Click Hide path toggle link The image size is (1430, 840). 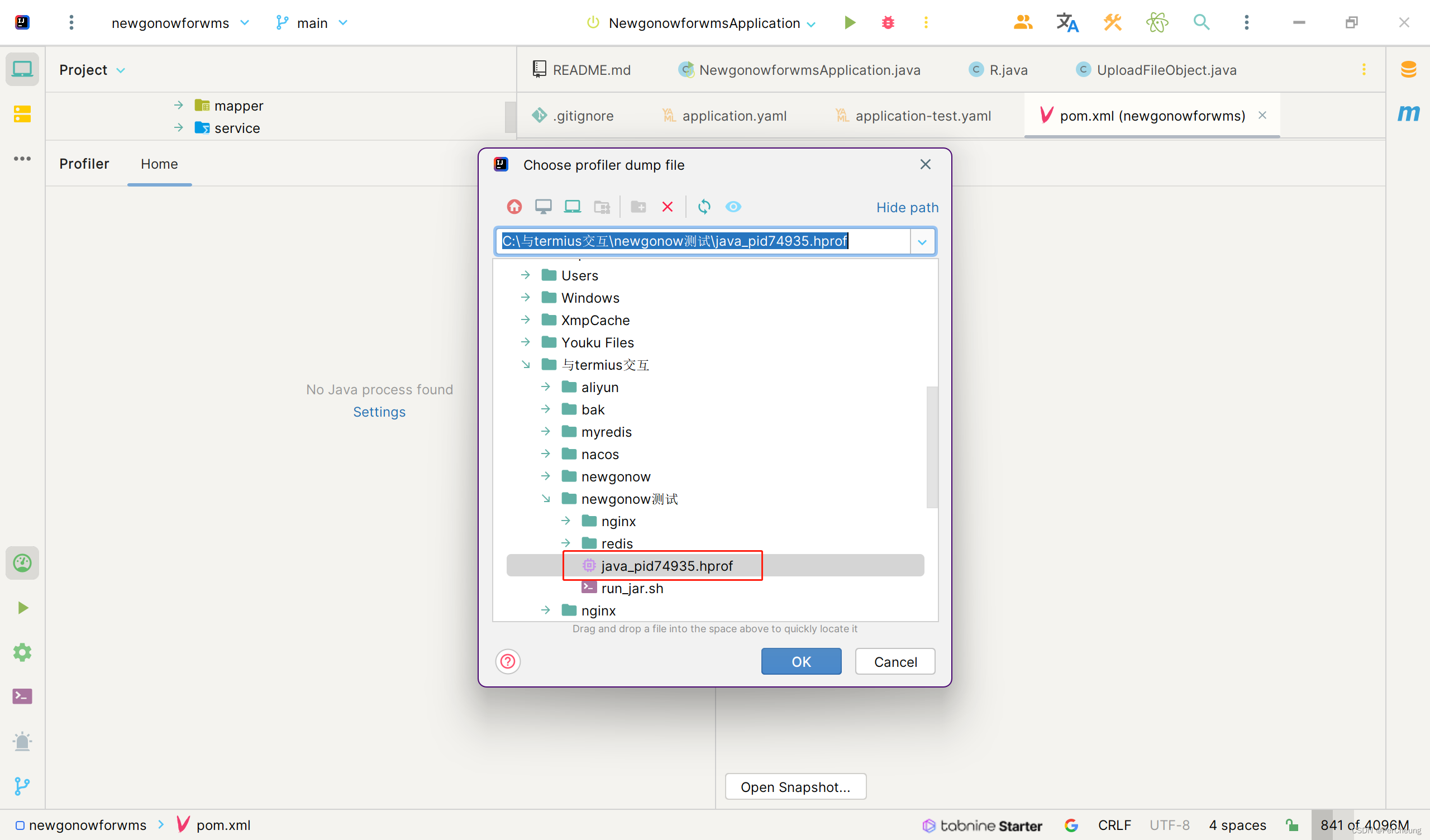click(907, 208)
